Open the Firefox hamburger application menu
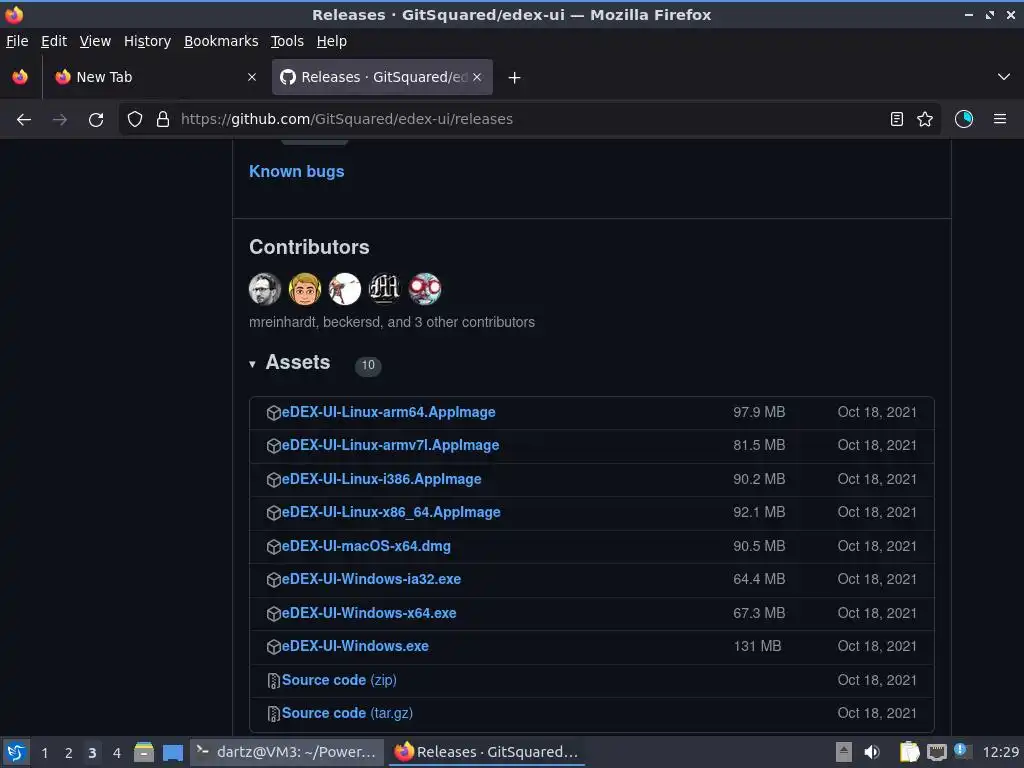1024x768 pixels. pyautogui.click(x=1000, y=120)
